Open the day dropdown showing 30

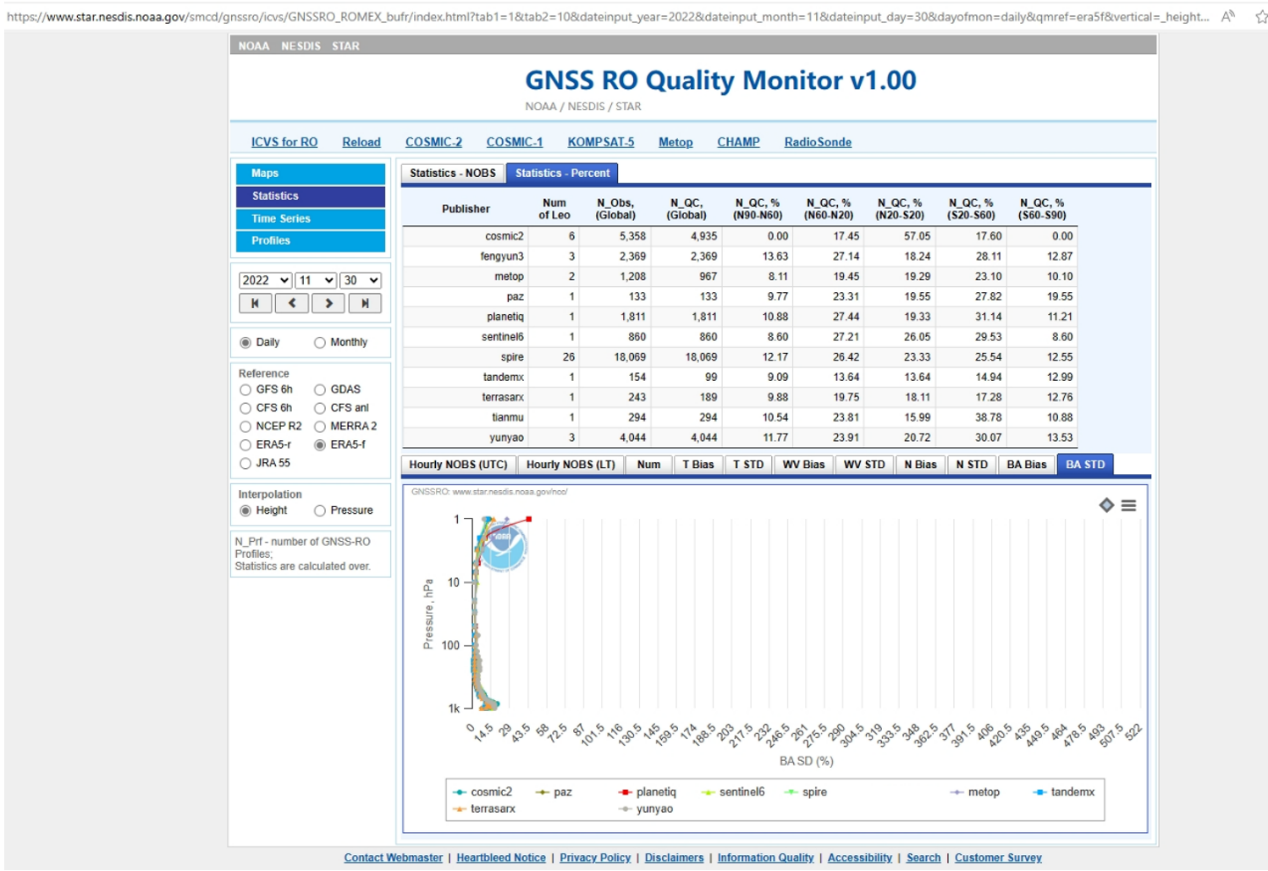[x=360, y=281]
